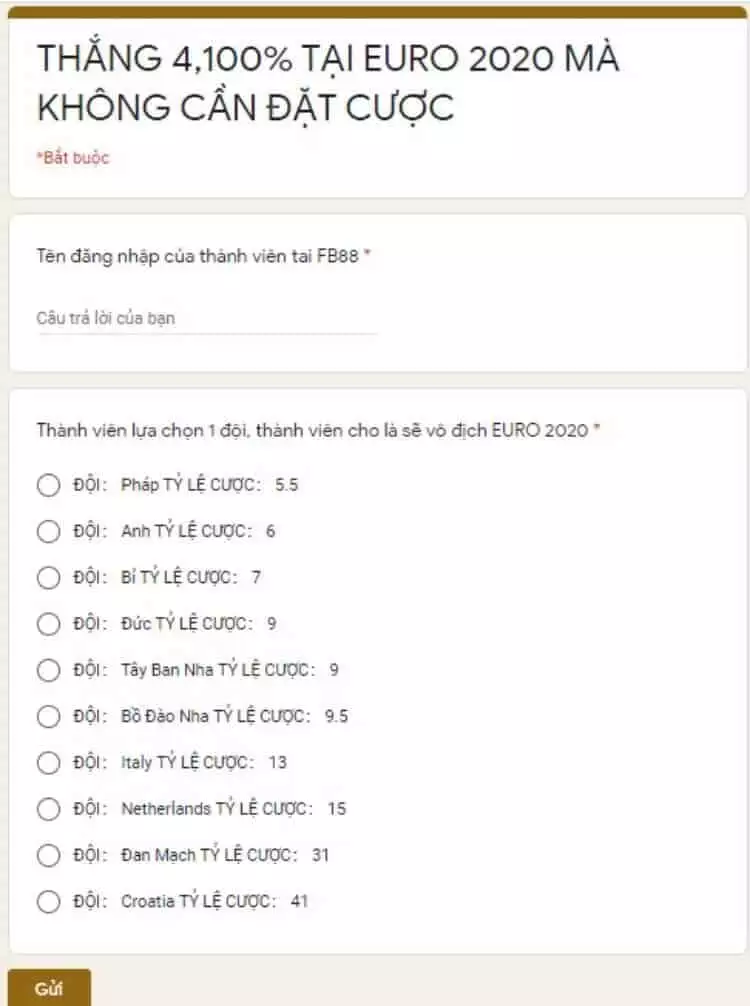Screen dimensions: 750x1006
Task: Pick the Netherlands radio option
Action: [x=48, y=809]
